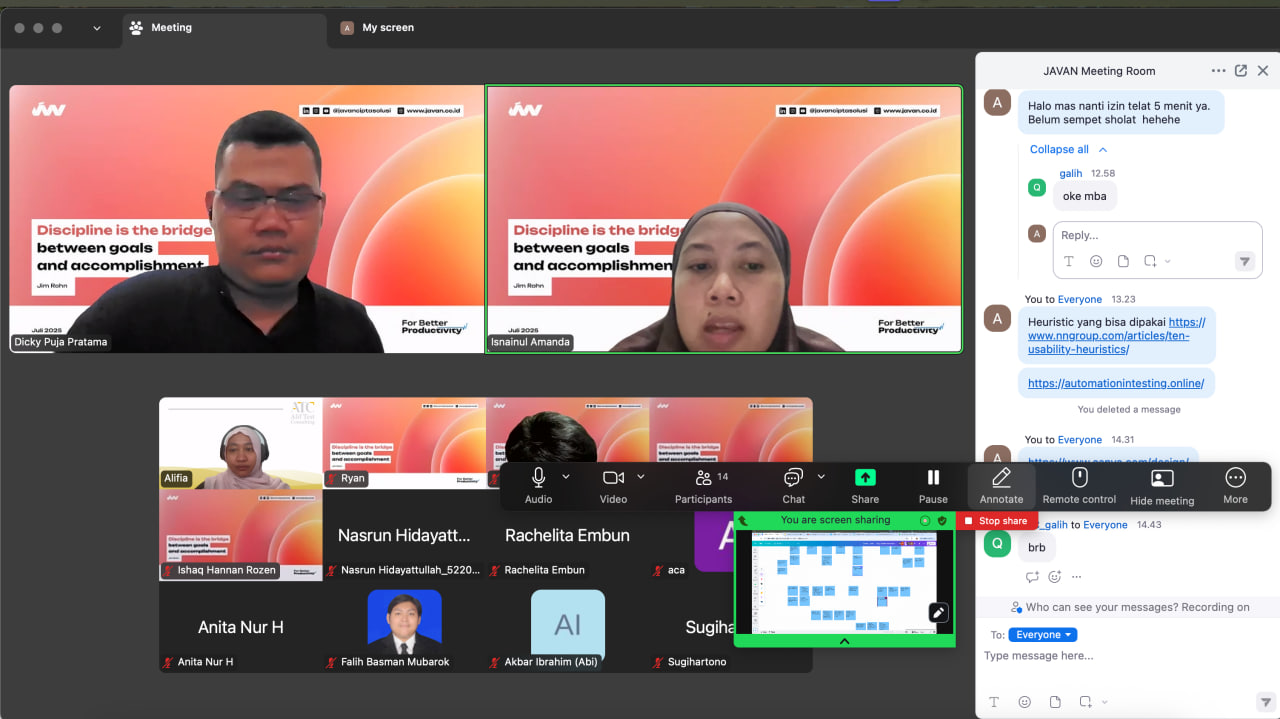The image size is (1280, 719).
Task: Open screenshot tool in reply box
Action: tap(1150, 261)
